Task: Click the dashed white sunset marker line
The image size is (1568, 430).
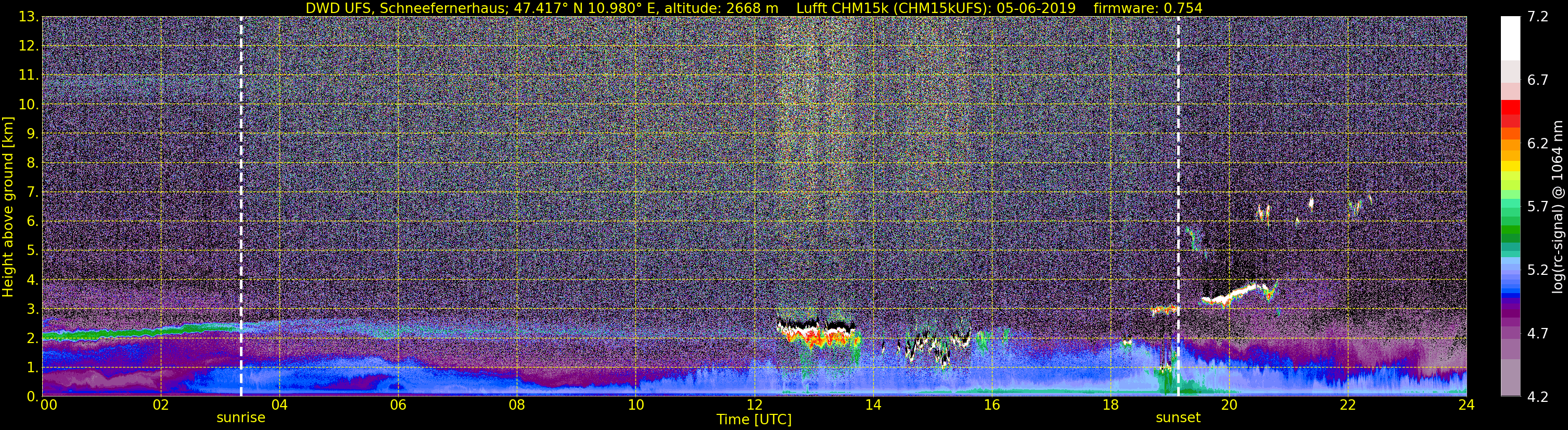Action: pos(1178,207)
